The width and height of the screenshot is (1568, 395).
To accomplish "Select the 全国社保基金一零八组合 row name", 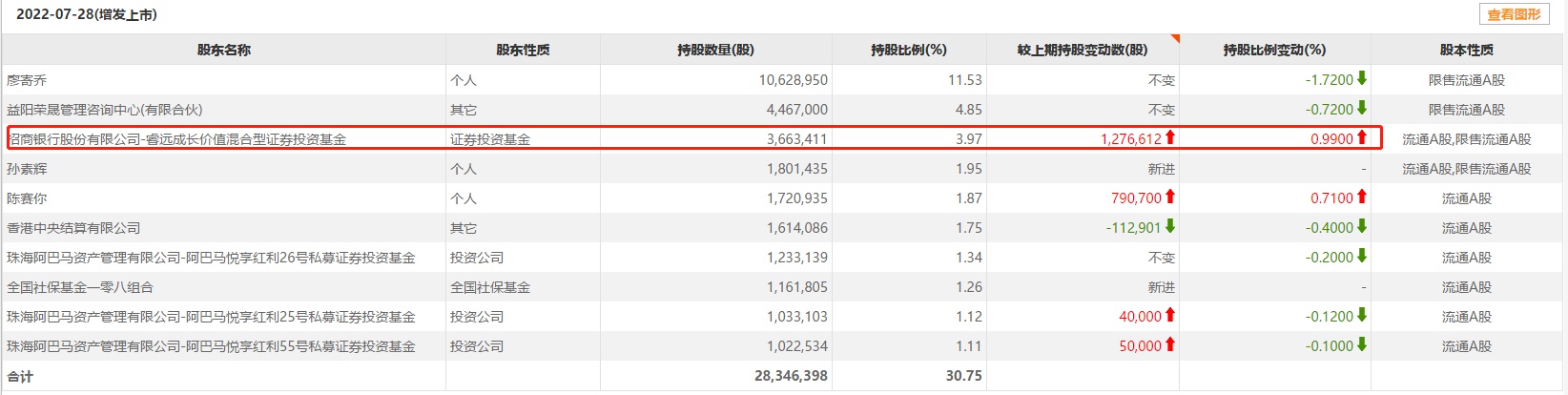I will coord(80,287).
